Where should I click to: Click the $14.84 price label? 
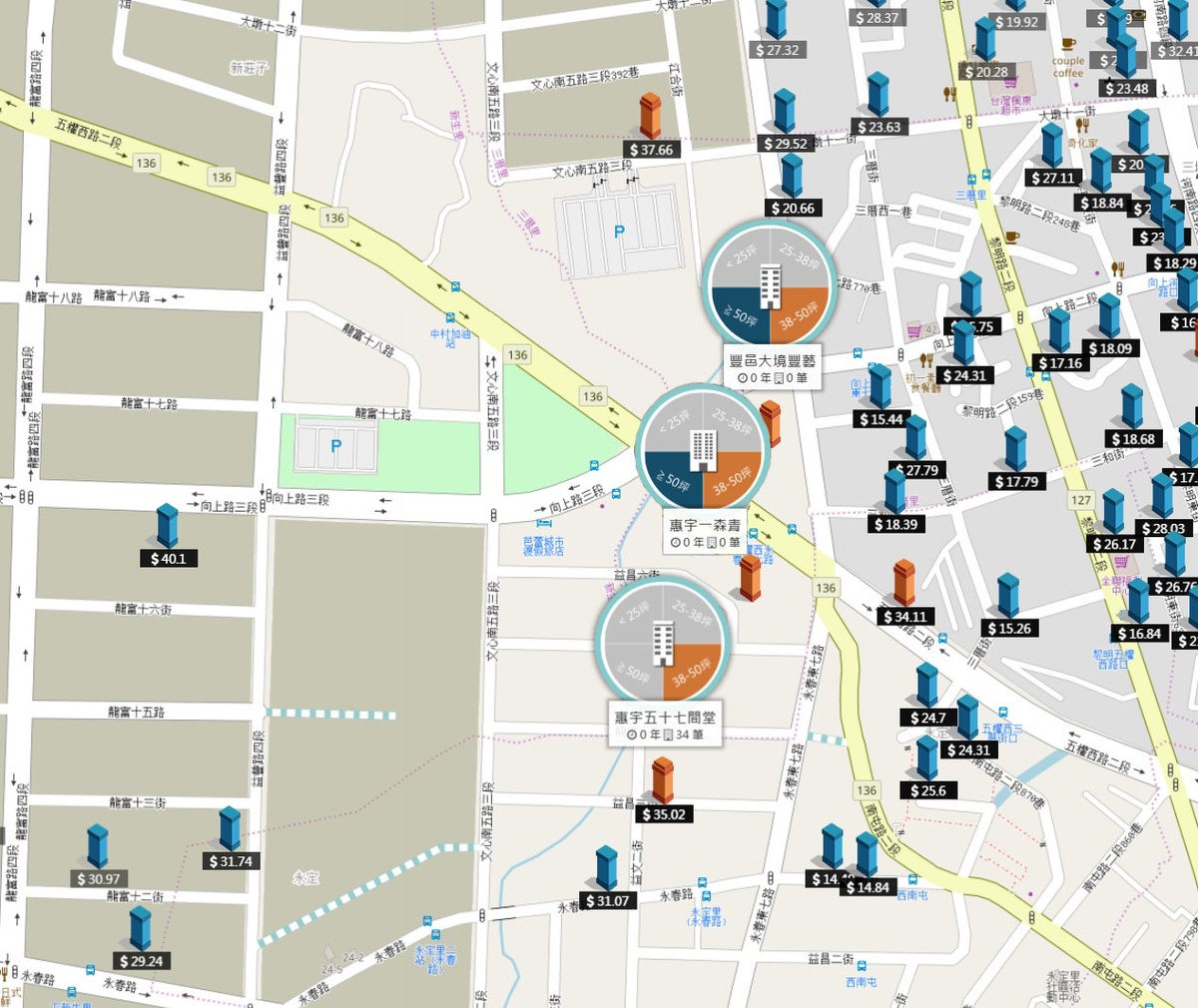click(x=867, y=887)
